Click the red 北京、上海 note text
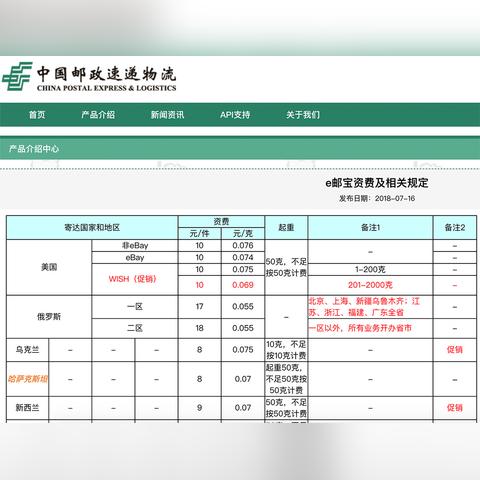 364,307
